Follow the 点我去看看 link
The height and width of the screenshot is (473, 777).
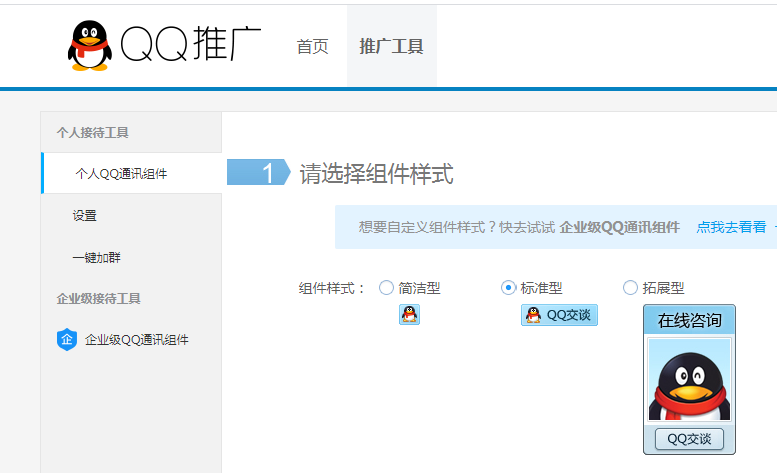(731, 227)
